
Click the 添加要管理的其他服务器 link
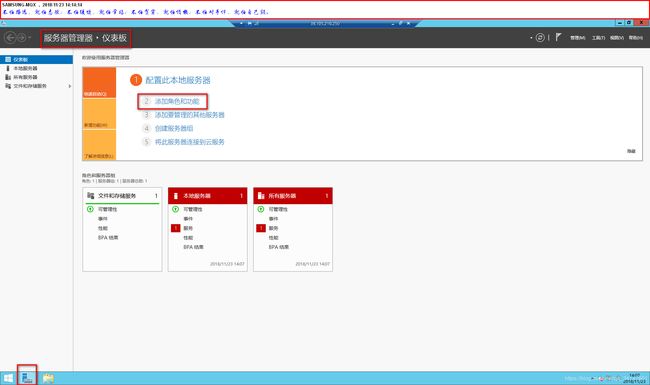click(x=189, y=115)
